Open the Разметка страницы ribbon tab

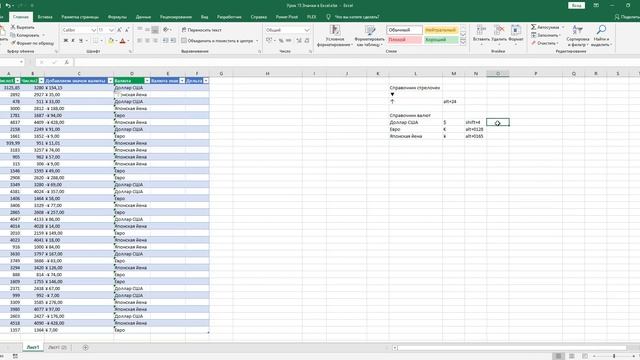tap(80, 17)
